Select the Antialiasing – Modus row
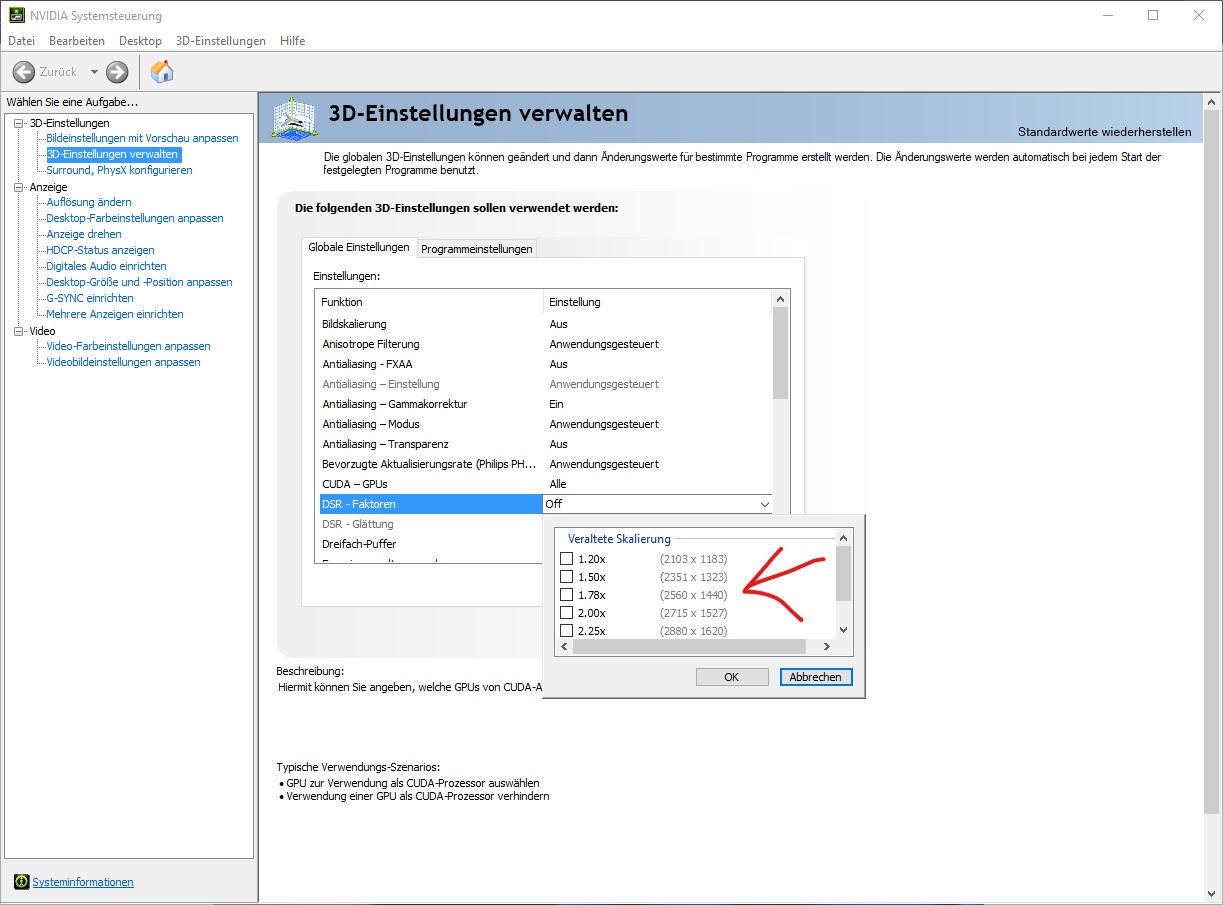The image size is (1223, 905). point(544,424)
